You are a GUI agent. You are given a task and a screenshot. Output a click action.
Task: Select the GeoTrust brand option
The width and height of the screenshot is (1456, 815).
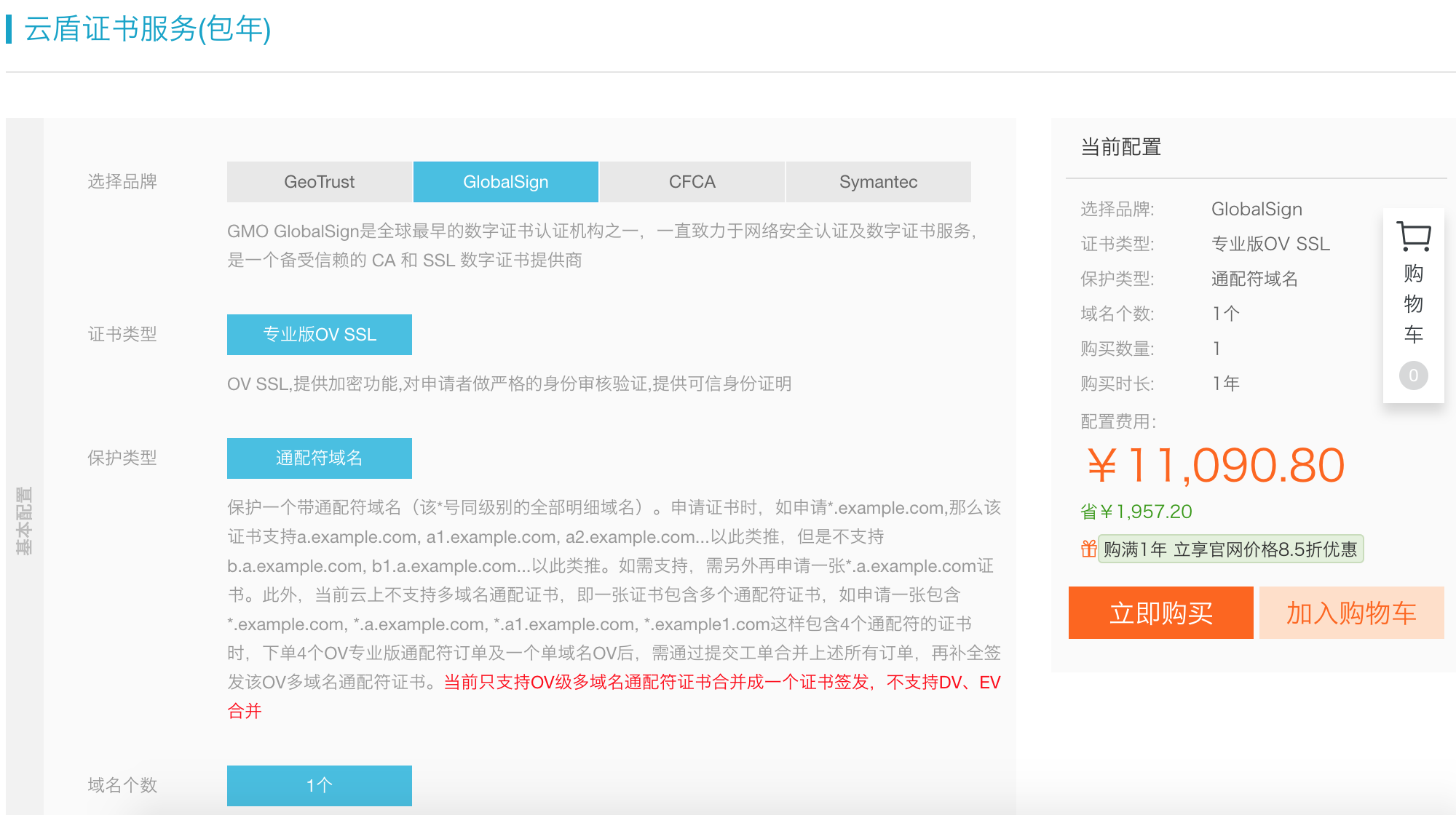[x=319, y=182]
